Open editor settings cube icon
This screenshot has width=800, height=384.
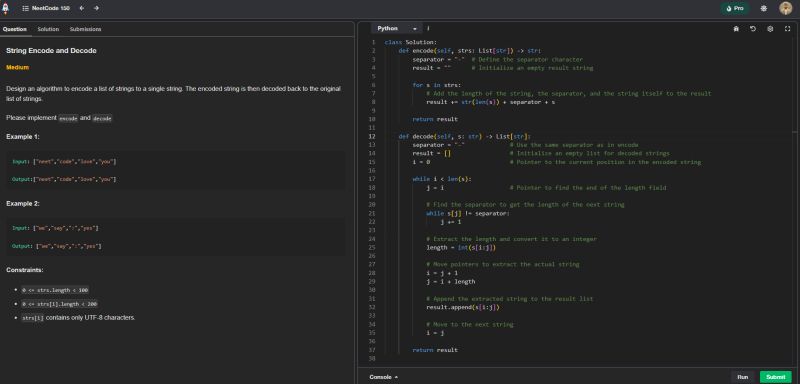770,29
